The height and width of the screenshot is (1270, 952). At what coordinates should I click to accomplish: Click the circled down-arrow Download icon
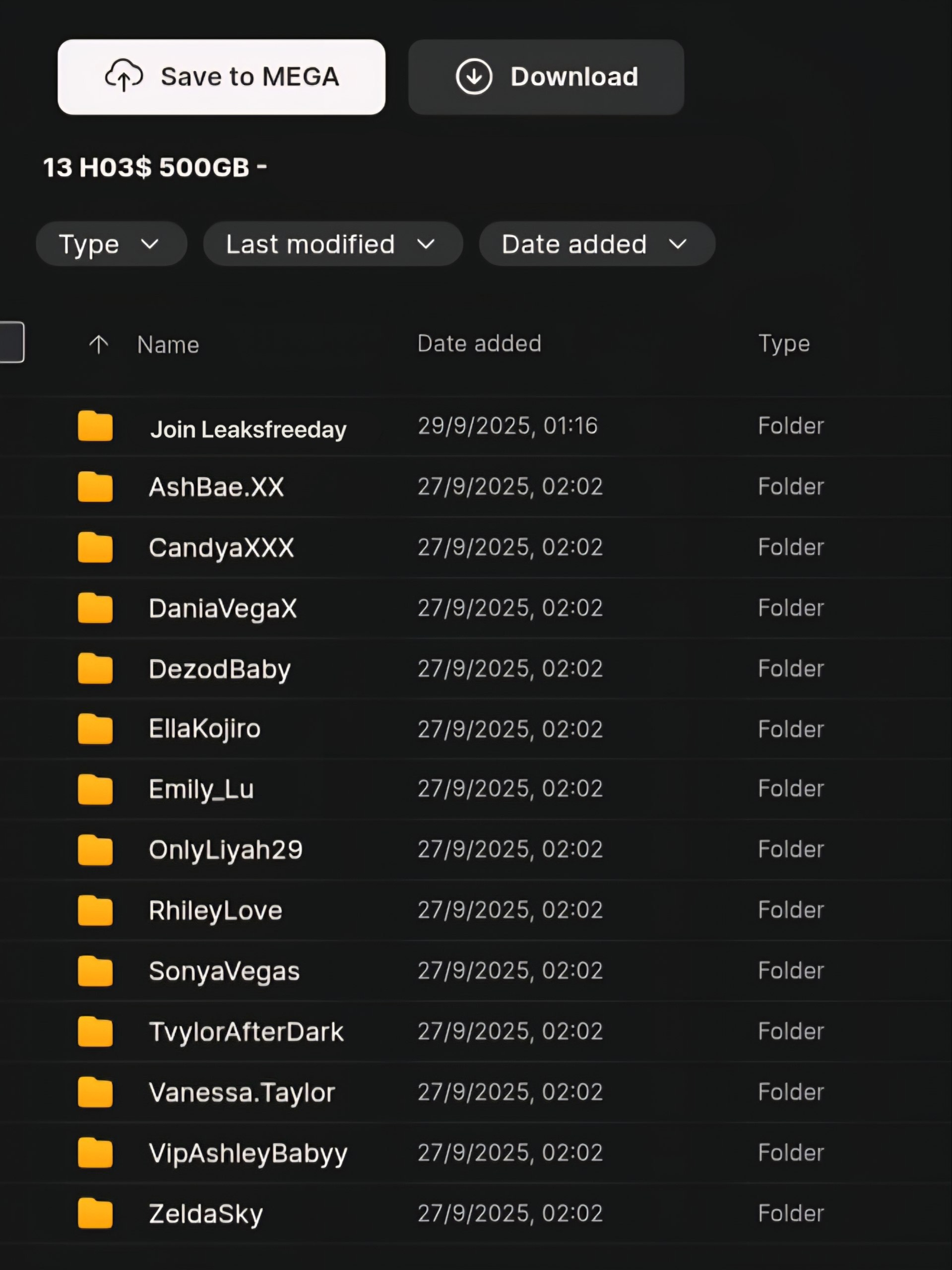pos(474,76)
